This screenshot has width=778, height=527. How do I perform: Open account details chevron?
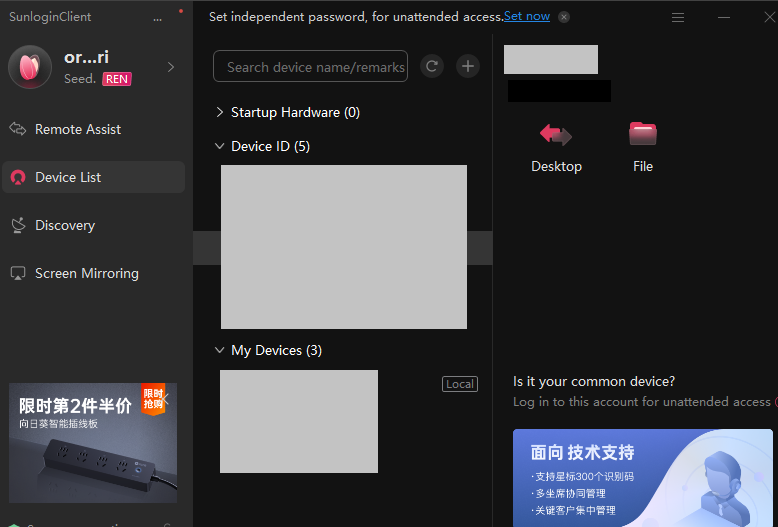pos(171,67)
